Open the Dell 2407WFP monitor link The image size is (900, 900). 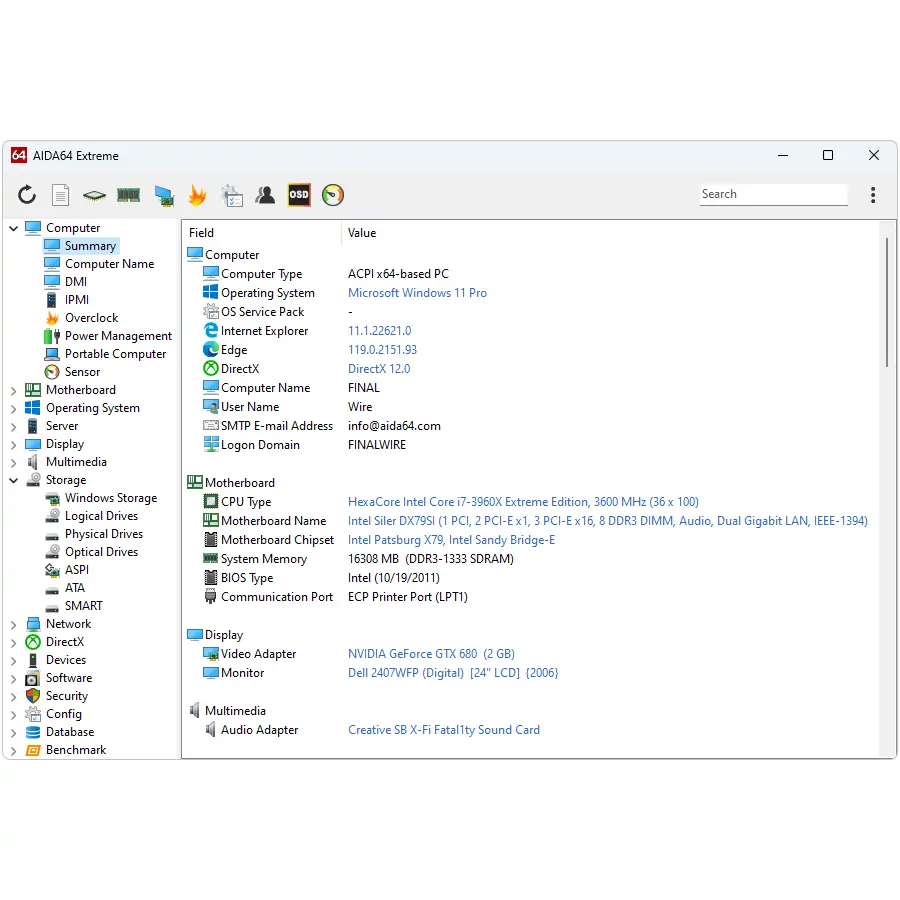tap(453, 673)
